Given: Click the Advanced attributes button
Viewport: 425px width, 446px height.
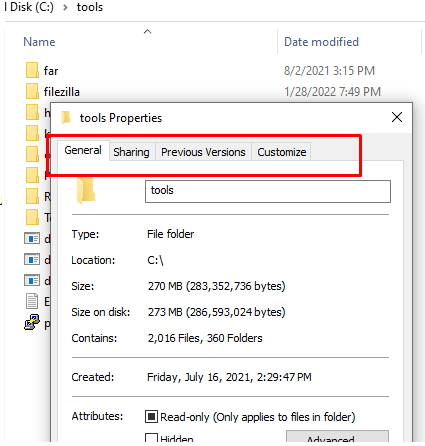Looking at the screenshot, I should [x=337, y=437].
